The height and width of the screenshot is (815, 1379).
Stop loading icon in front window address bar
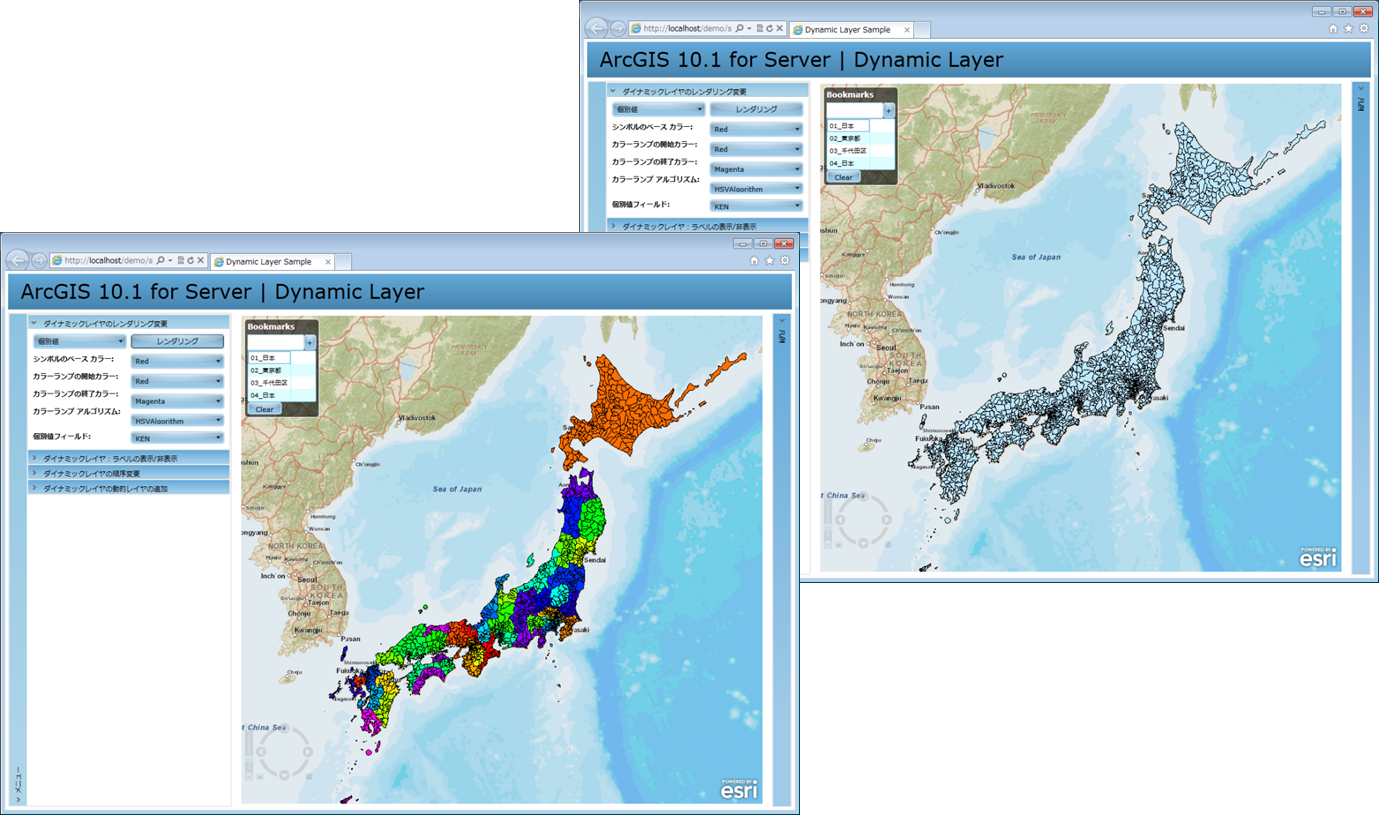click(x=201, y=261)
